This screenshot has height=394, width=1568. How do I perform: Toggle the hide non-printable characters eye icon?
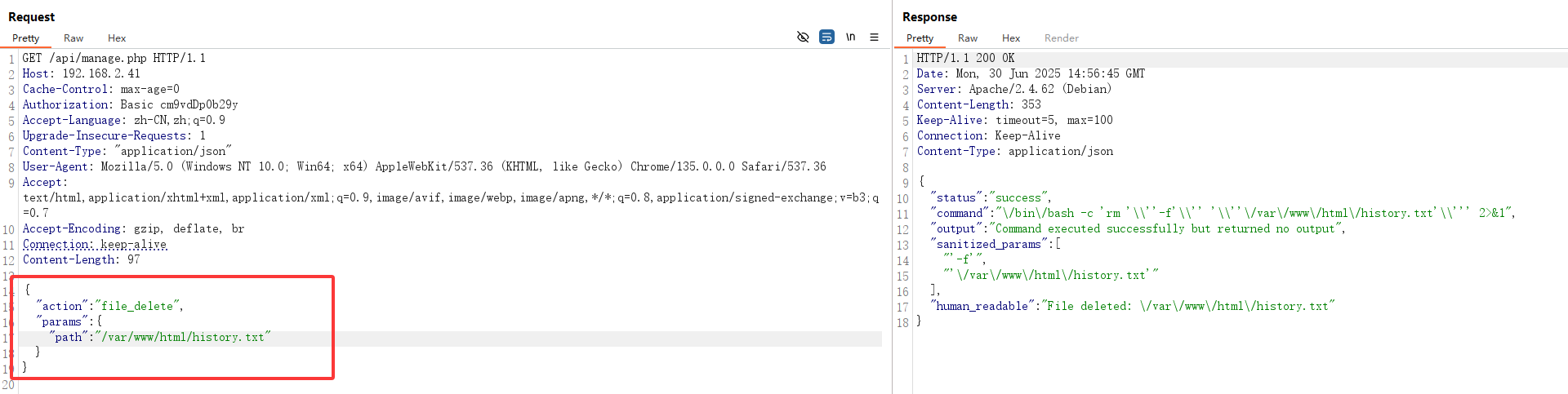click(x=803, y=37)
